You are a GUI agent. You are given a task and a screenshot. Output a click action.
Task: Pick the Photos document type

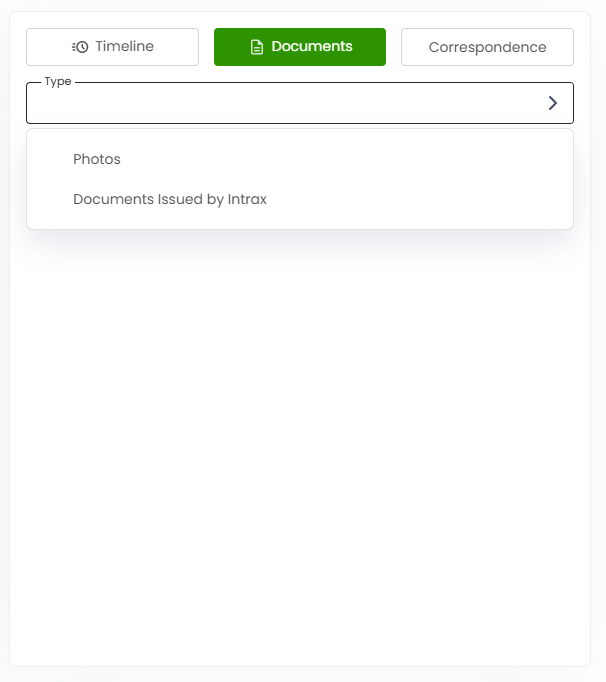(97, 159)
